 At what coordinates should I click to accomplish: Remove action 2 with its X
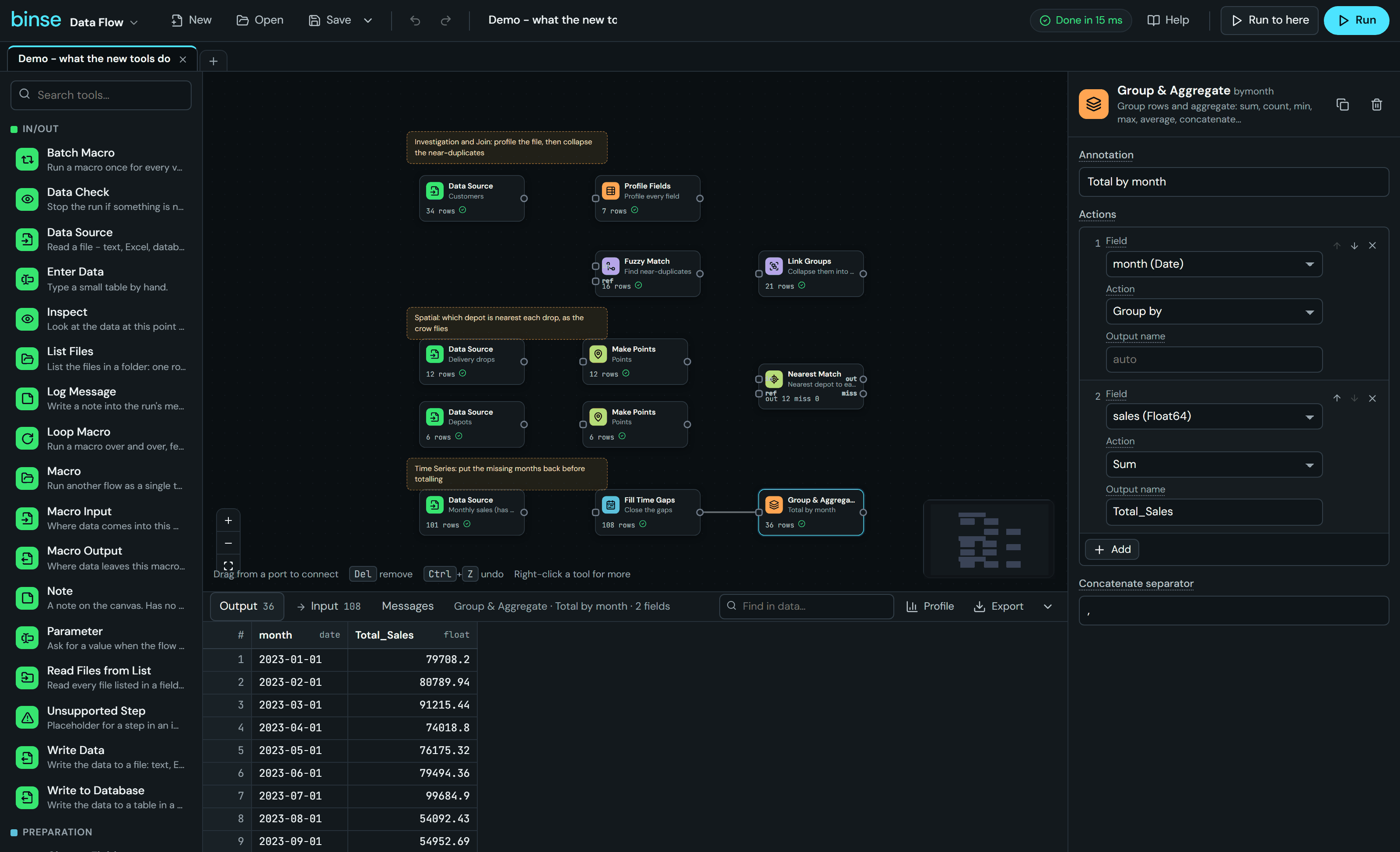click(1372, 398)
